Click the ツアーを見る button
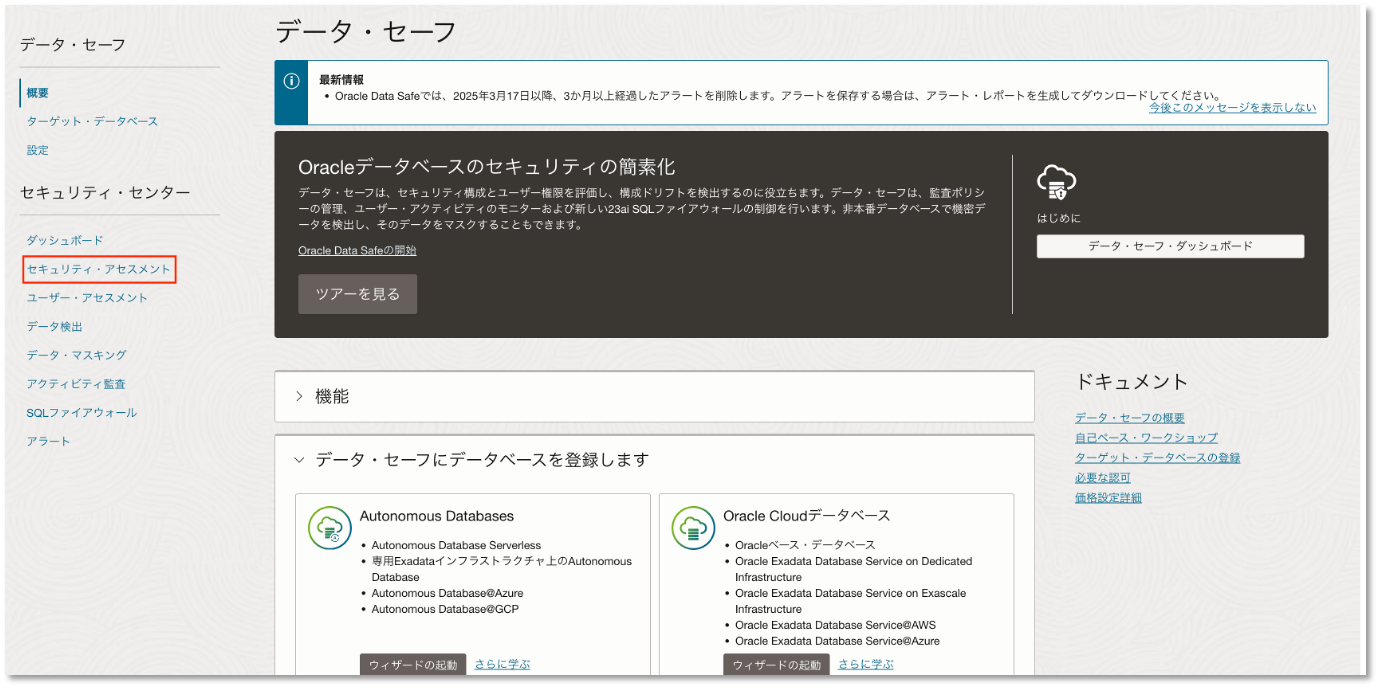 (357, 293)
